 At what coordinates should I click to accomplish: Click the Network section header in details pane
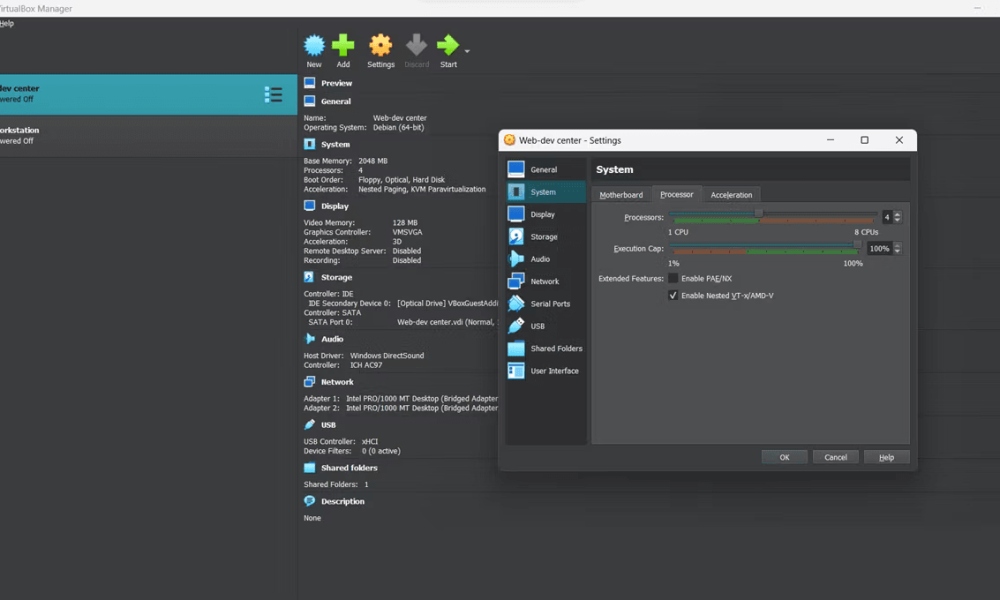click(337, 382)
